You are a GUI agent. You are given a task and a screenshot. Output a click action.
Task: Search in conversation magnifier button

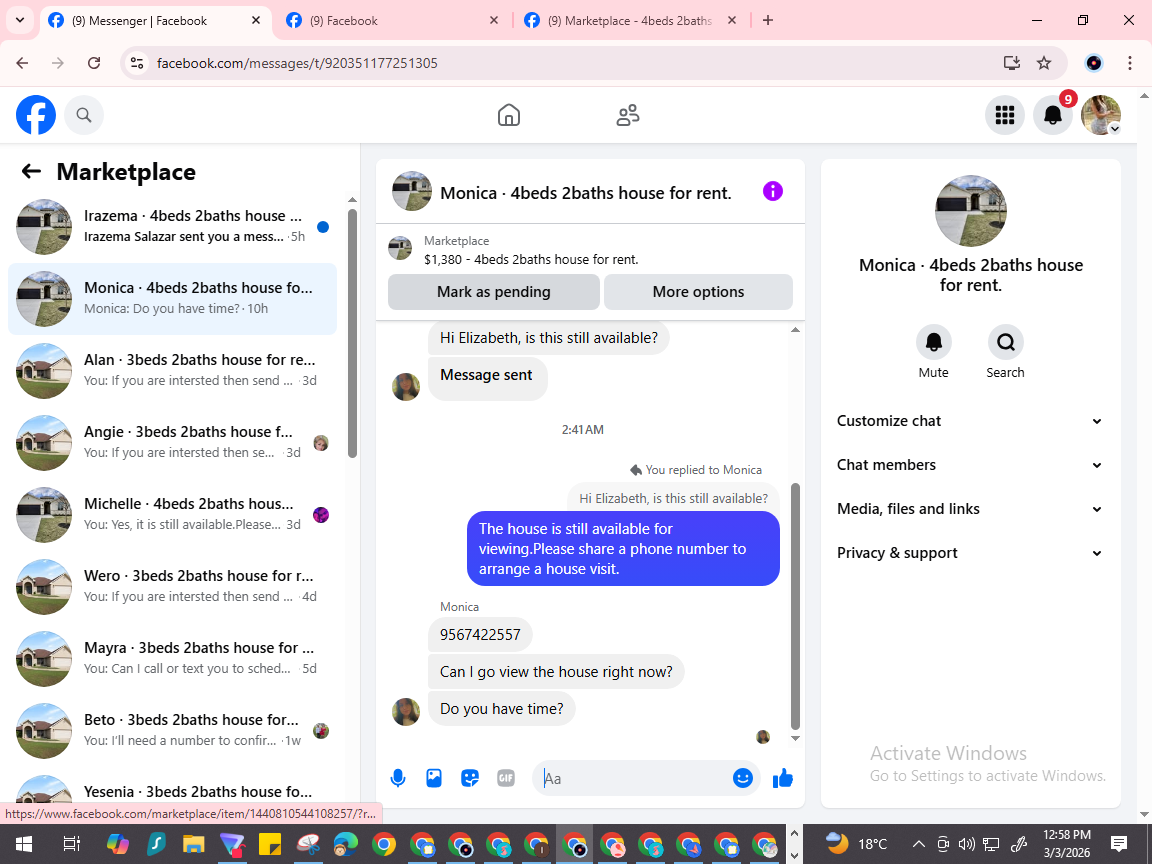1005,342
